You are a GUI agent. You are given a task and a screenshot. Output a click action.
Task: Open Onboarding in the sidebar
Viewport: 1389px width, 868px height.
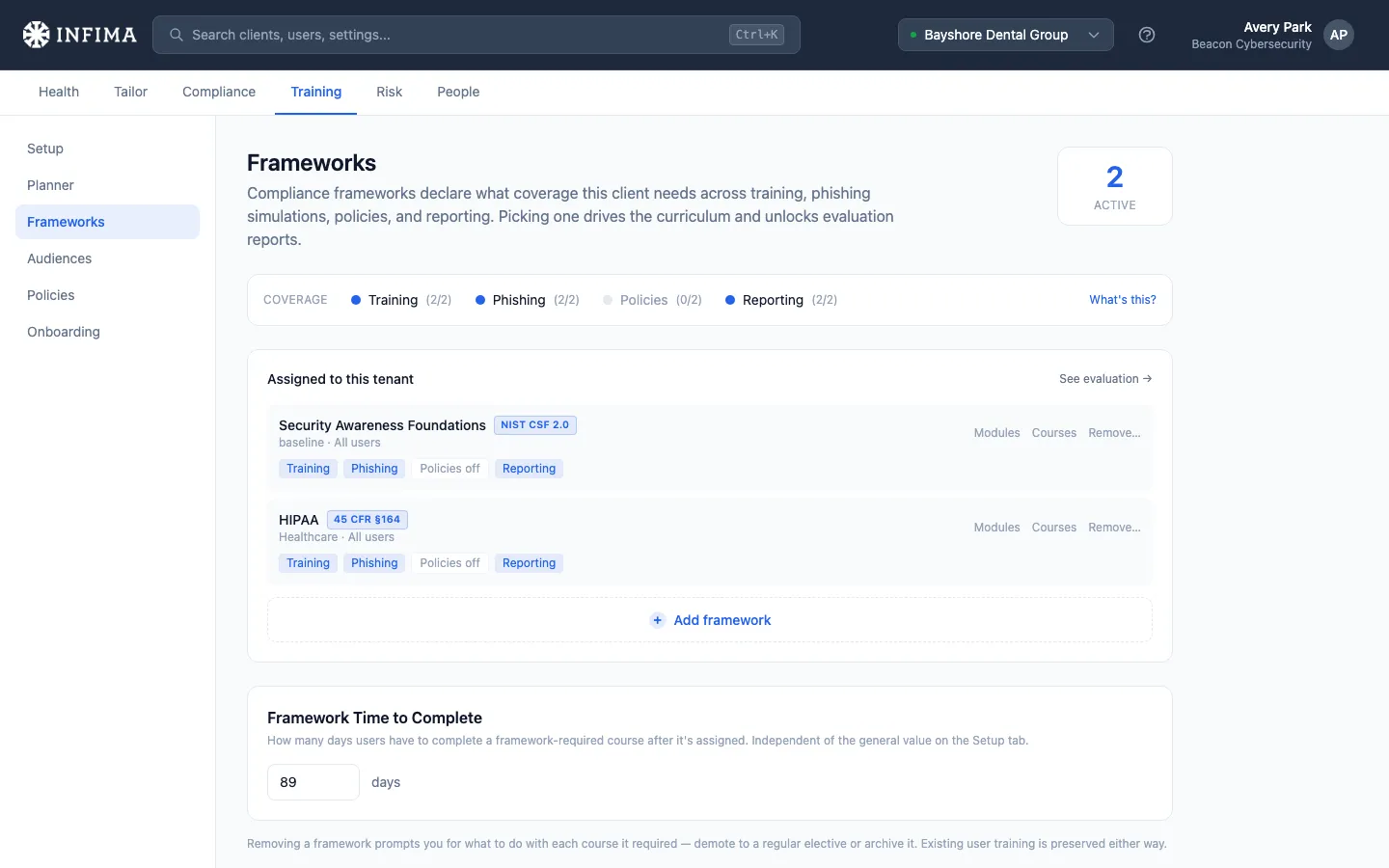[107, 332]
